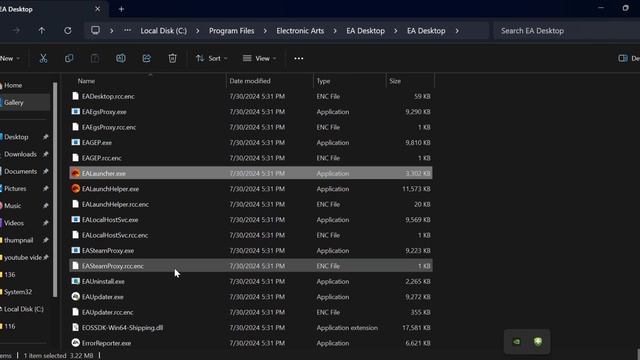Screen dimensions: 640x360
Task: Select EALocalHostSvc.exe file
Action: click(251, 220)
